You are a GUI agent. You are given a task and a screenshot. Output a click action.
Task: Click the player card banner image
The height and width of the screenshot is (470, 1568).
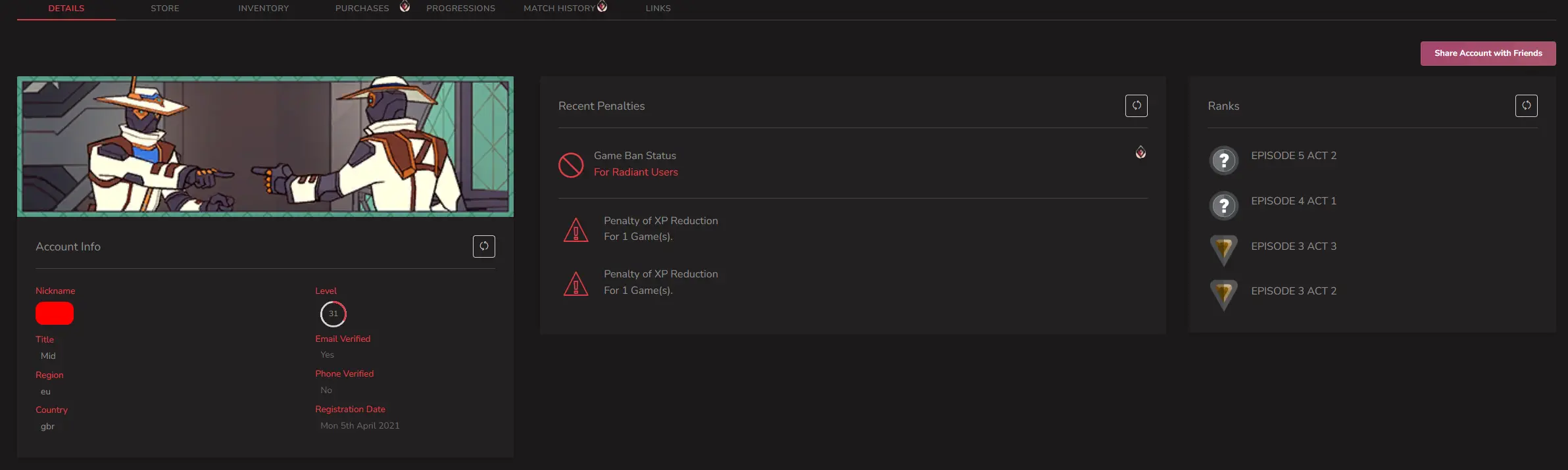pos(265,147)
